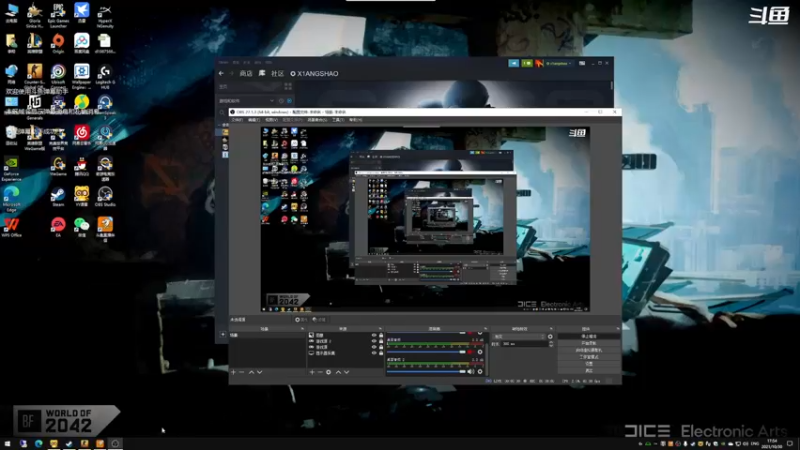Open the OBS 编辑 menu

click(254, 120)
